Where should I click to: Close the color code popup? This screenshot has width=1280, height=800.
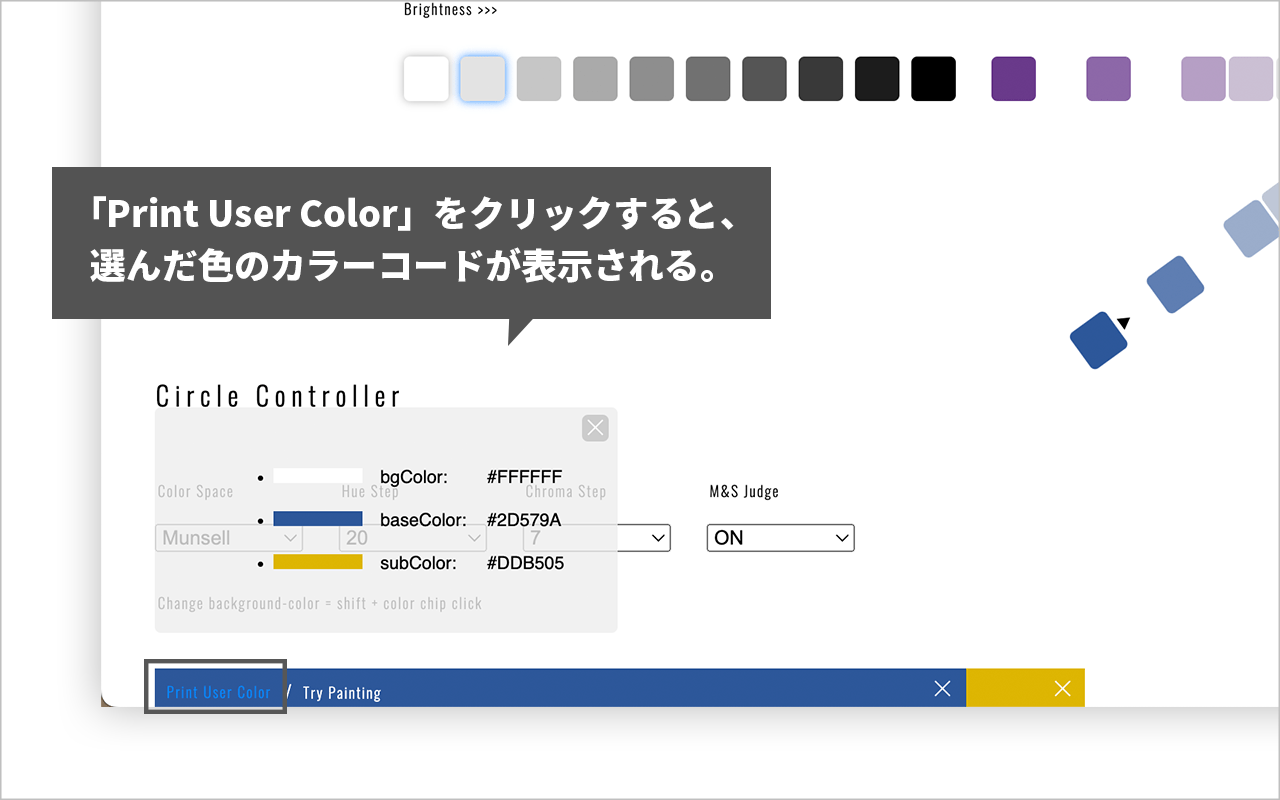594,428
